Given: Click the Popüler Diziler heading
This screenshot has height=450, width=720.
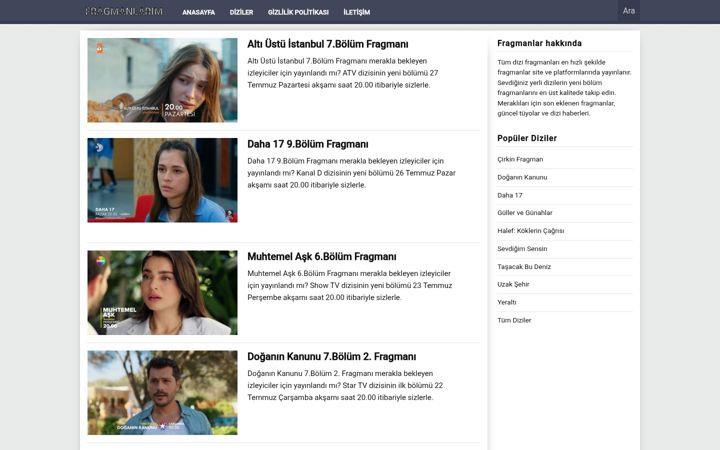Looking at the screenshot, I should tap(527, 138).
